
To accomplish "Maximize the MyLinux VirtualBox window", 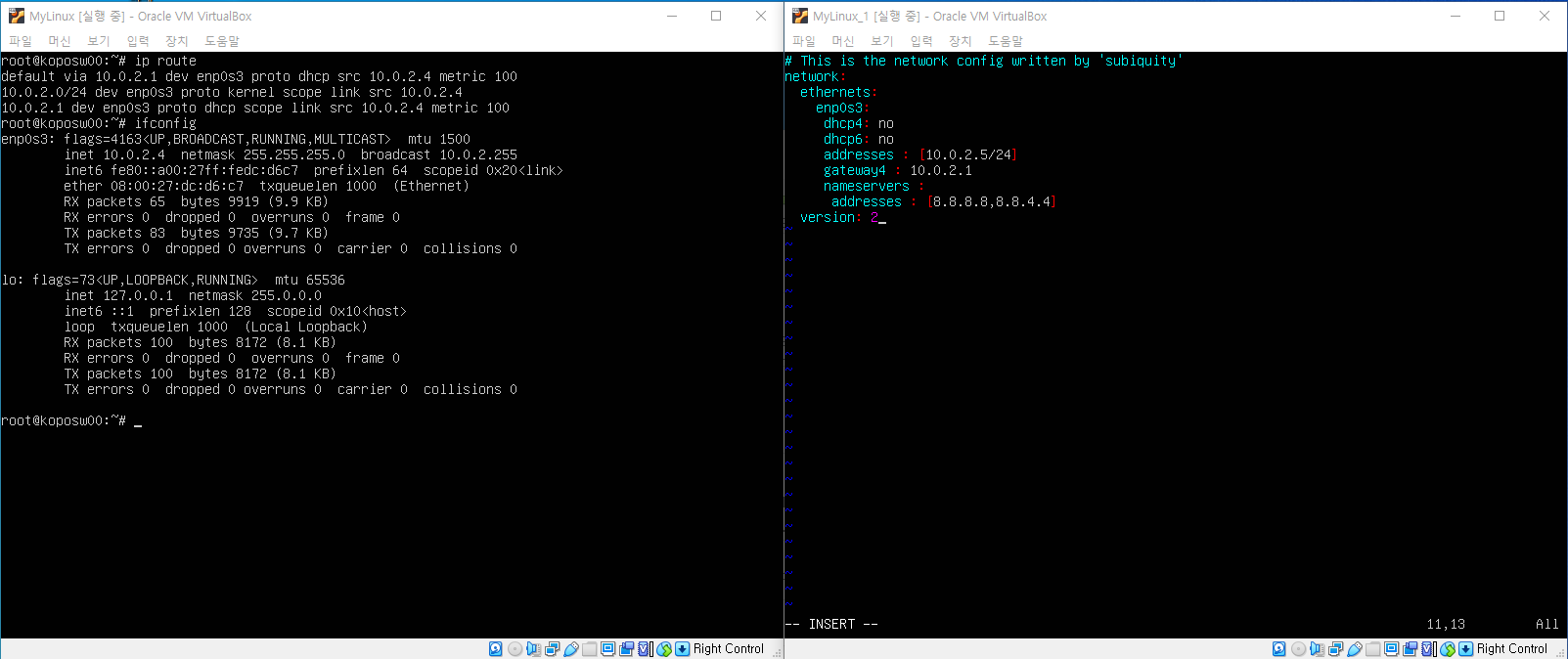I will tap(716, 16).
